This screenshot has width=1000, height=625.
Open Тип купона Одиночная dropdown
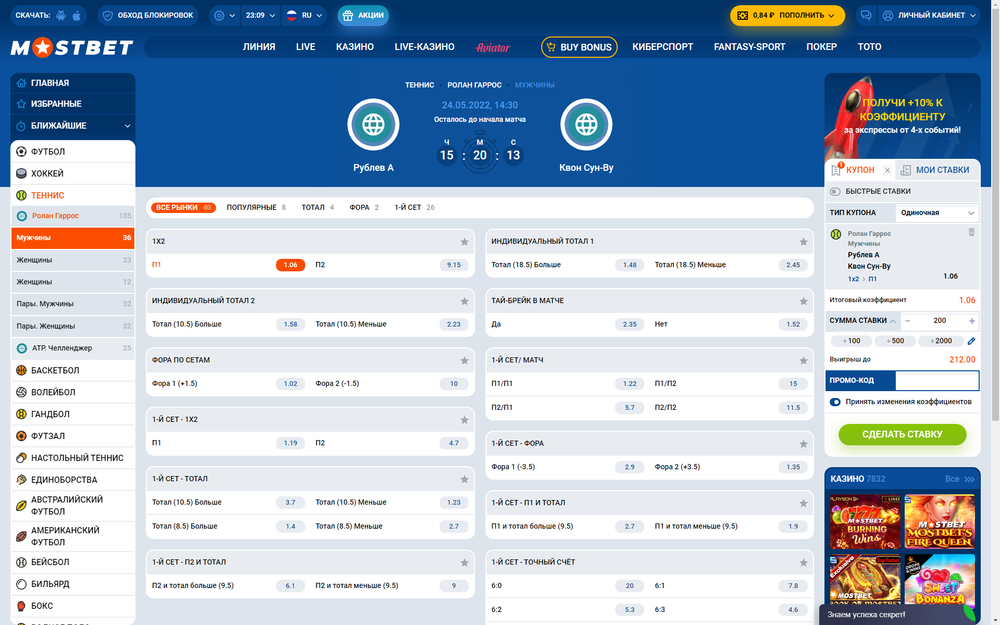click(x=936, y=213)
